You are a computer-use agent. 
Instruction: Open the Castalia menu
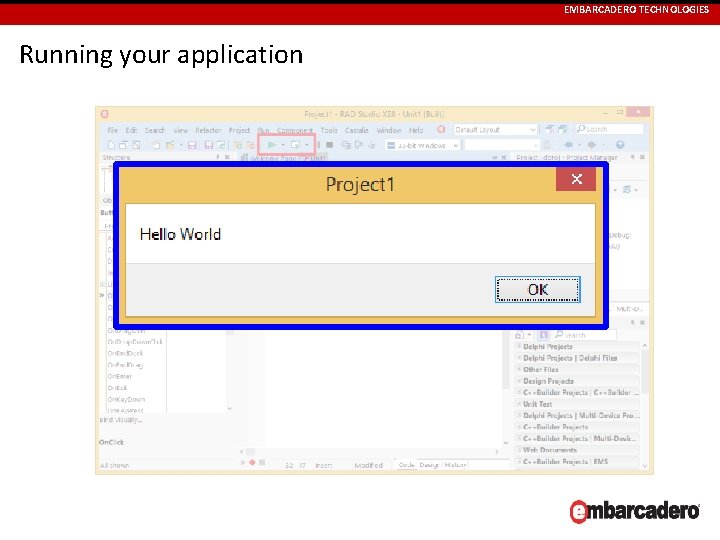tap(356, 130)
